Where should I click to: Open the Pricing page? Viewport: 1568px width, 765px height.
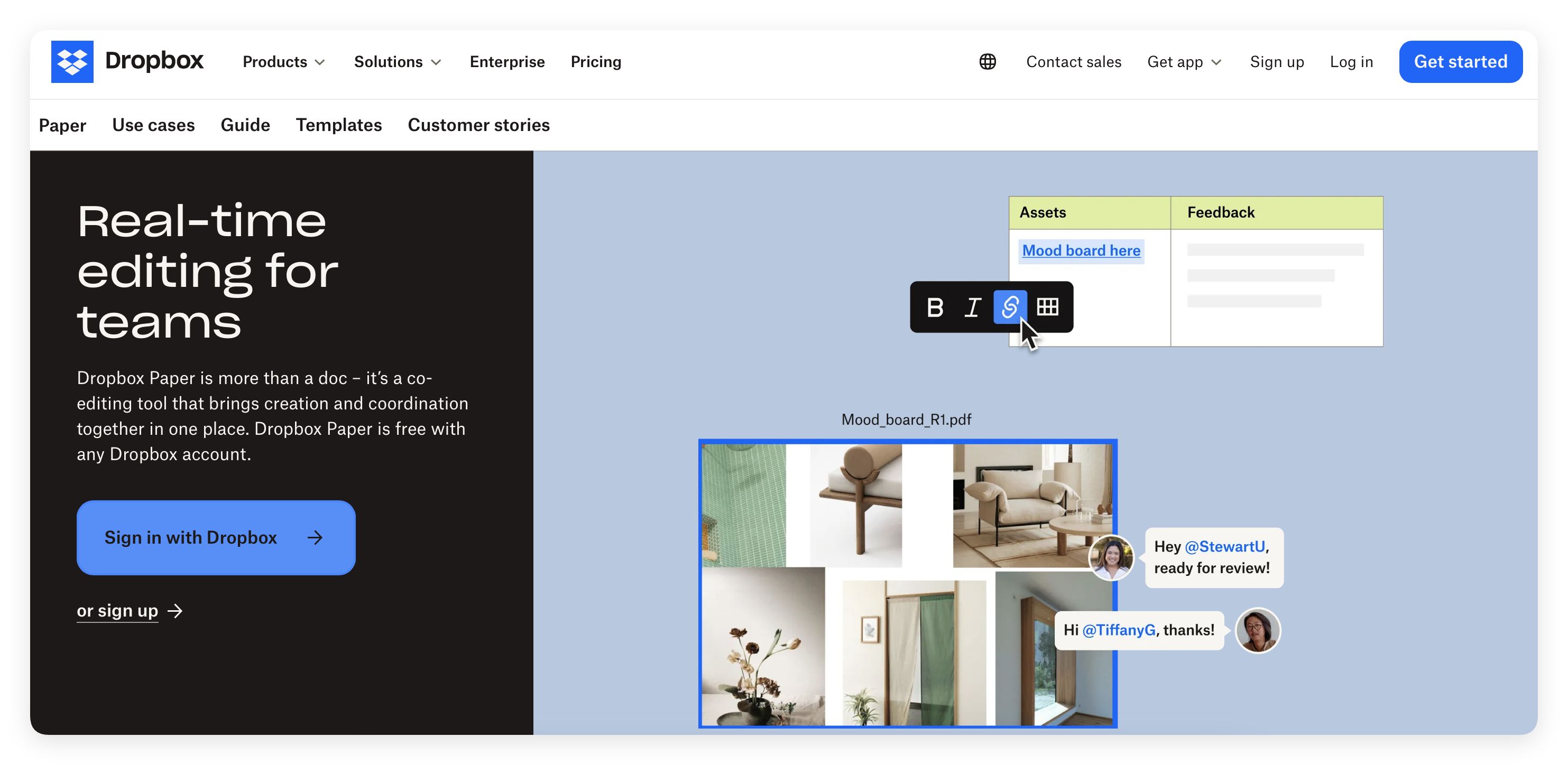(x=595, y=62)
